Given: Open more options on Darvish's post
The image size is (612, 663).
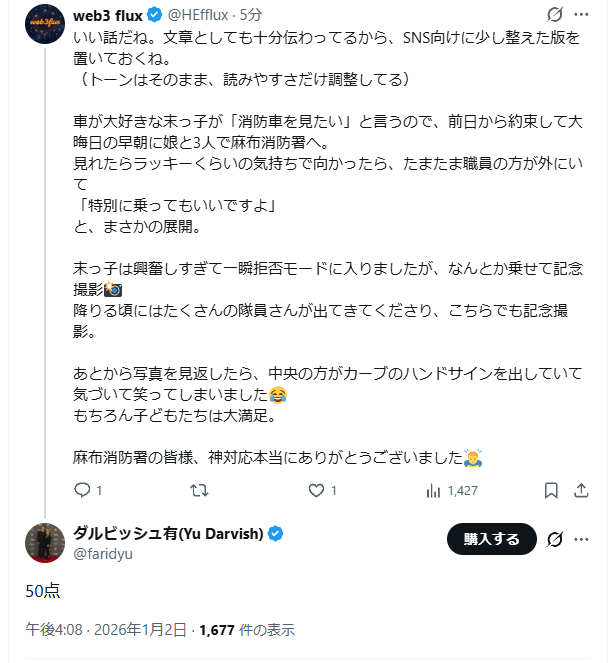Looking at the screenshot, I should (x=583, y=539).
